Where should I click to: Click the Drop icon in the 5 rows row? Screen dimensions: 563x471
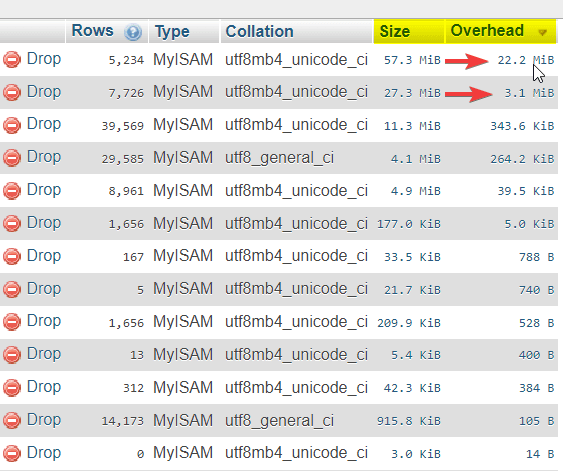point(12,289)
